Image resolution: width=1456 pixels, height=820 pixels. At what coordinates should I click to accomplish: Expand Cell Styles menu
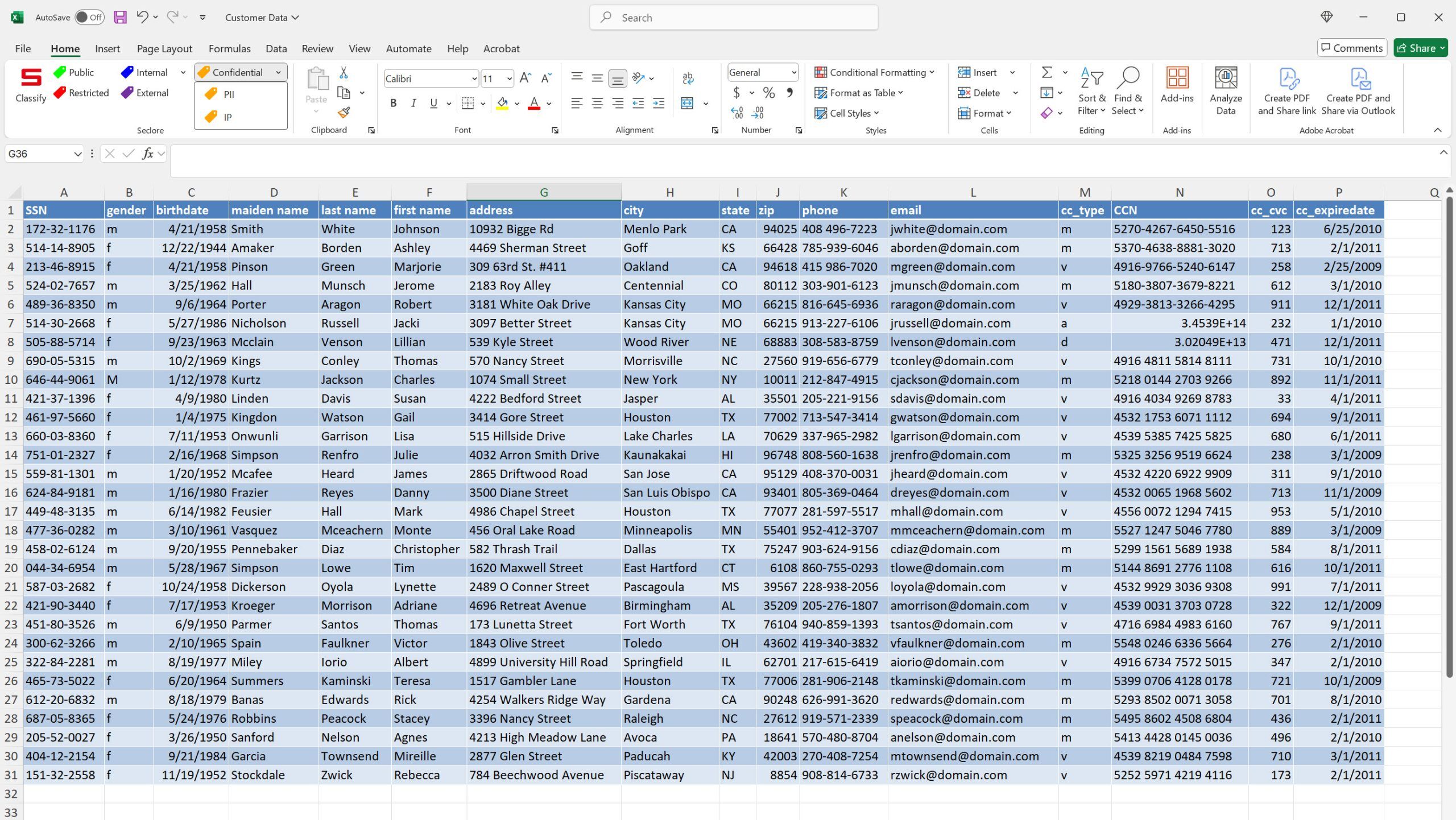click(x=847, y=113)
